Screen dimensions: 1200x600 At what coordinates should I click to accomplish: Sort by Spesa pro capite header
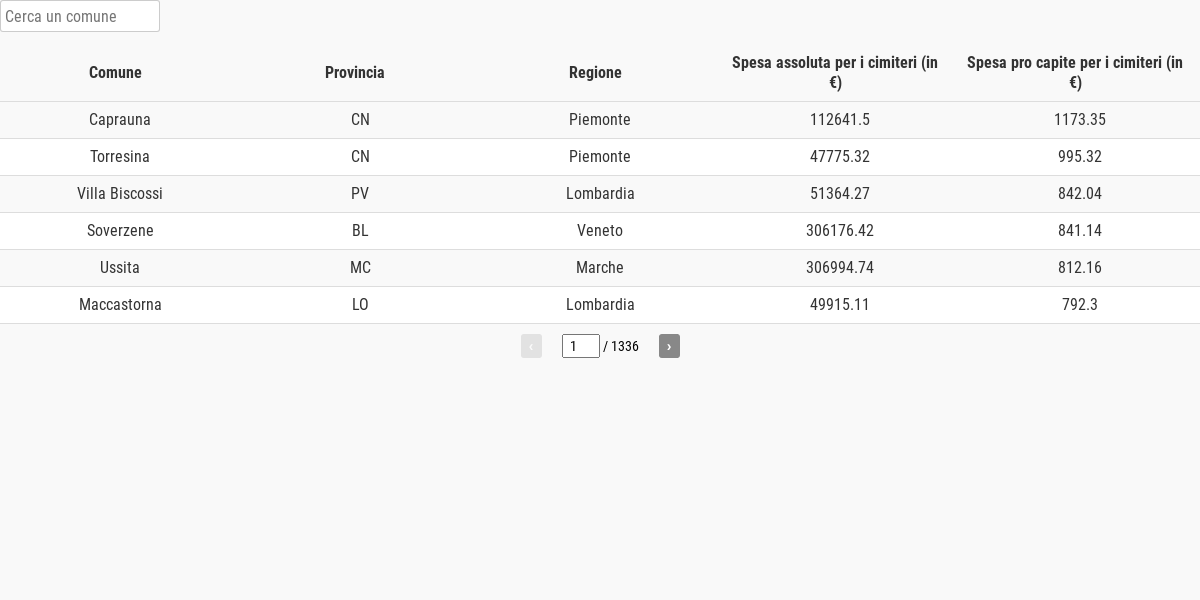click(x=1075, y=72)
